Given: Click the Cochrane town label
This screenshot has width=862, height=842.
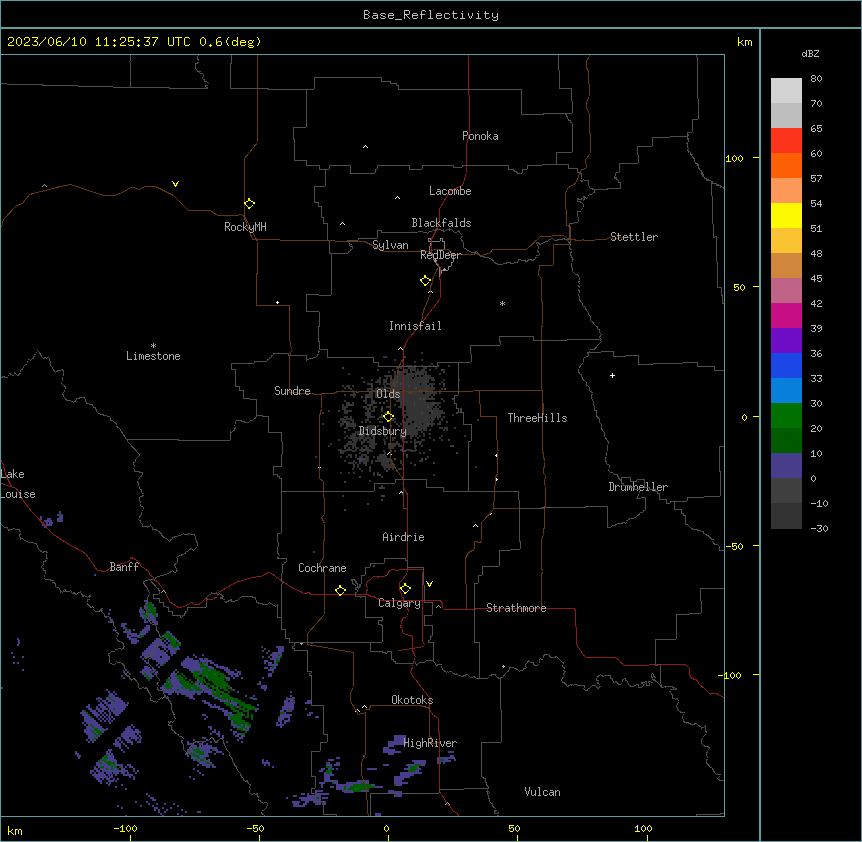Looking at the screenshot, I should [x=322, y=568].
